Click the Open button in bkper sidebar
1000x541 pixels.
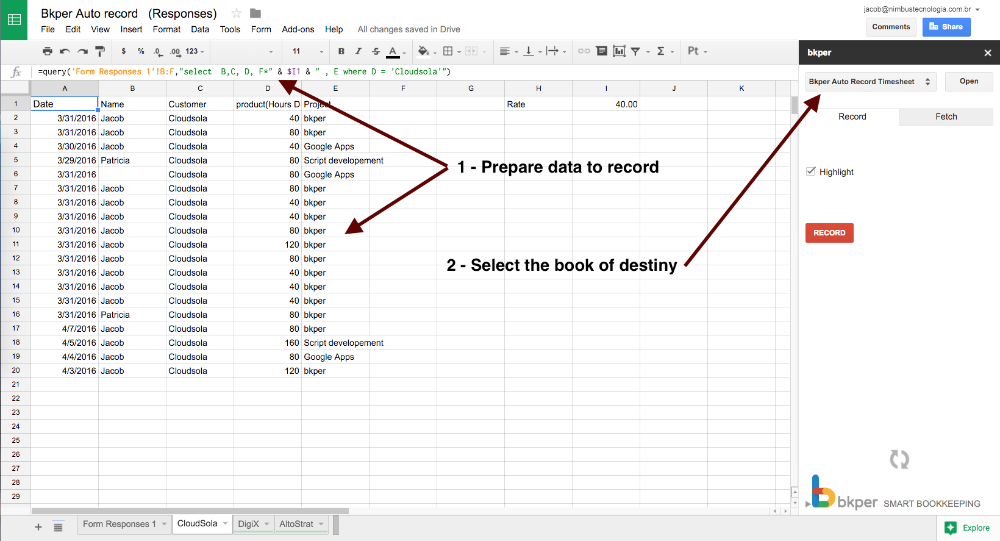click(969, 81)
